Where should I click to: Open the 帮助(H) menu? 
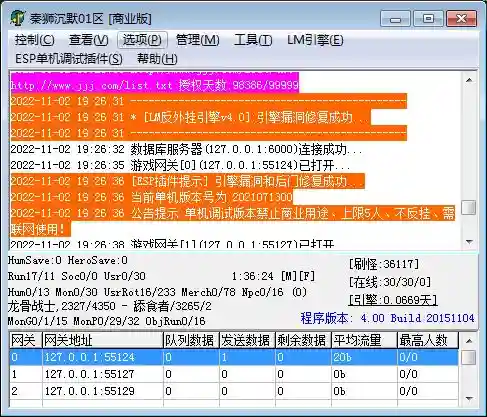[x=157, y=59]
